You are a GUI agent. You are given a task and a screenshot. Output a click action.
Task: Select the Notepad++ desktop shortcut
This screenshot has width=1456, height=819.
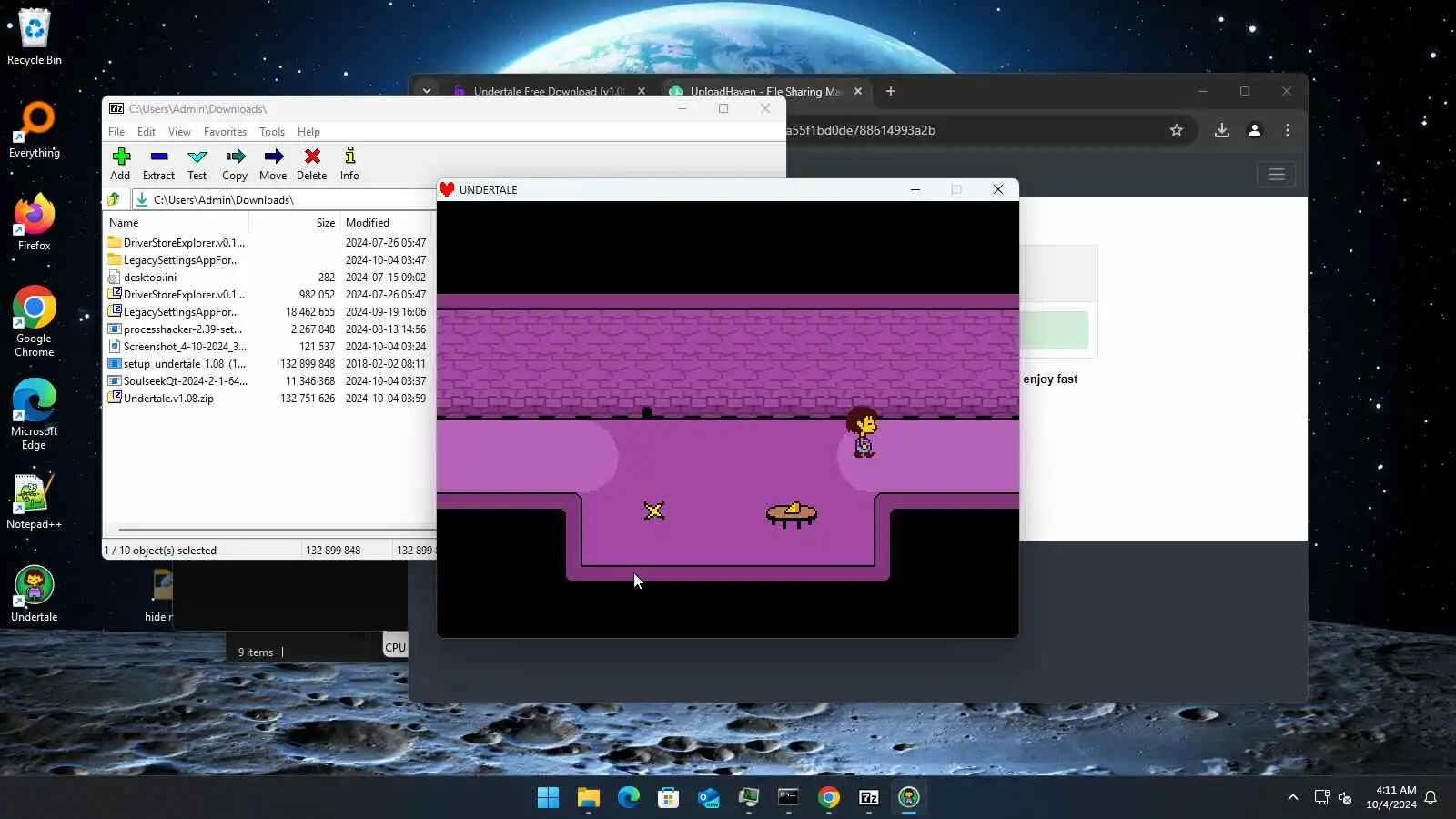tap(35, 500)
